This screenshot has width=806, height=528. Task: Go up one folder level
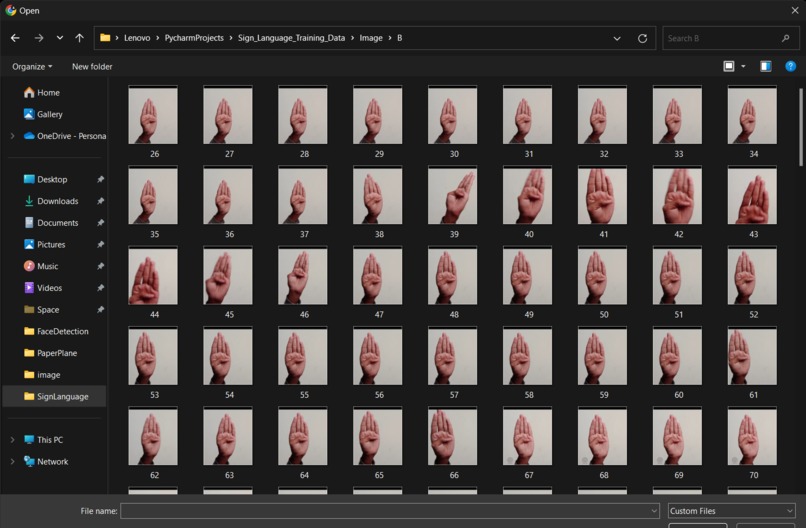[x=79, y=38]
